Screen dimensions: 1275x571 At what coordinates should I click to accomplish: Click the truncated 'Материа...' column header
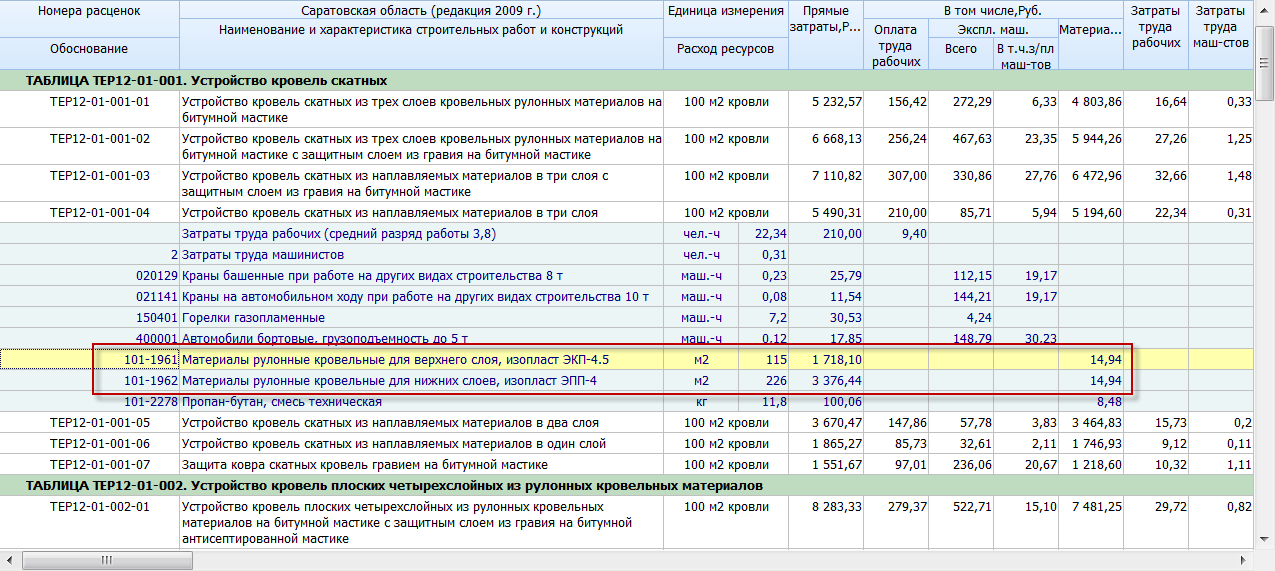click(x=1090, y=30)
